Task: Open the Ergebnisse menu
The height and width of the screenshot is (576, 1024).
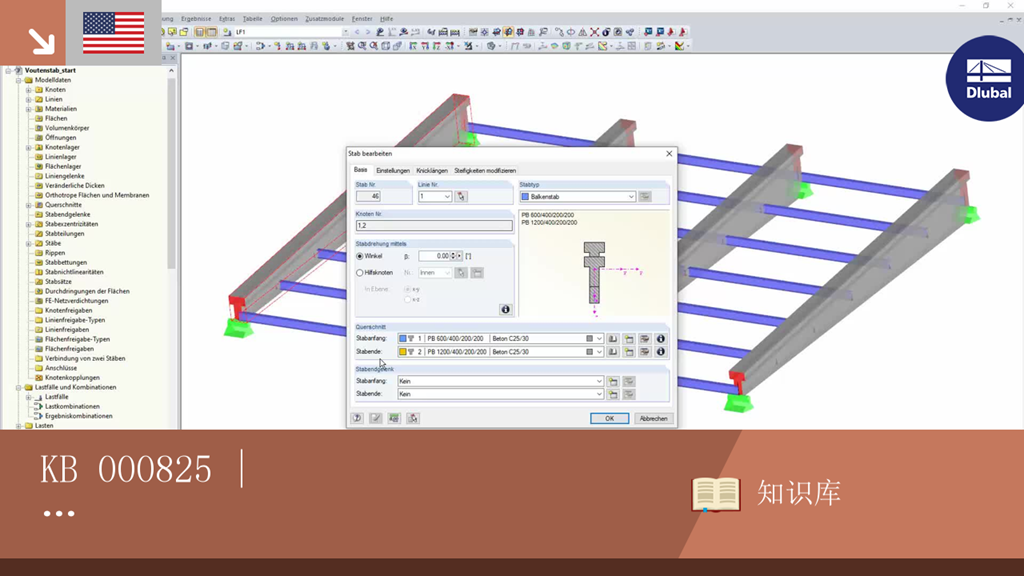Action: pos(196,19)
